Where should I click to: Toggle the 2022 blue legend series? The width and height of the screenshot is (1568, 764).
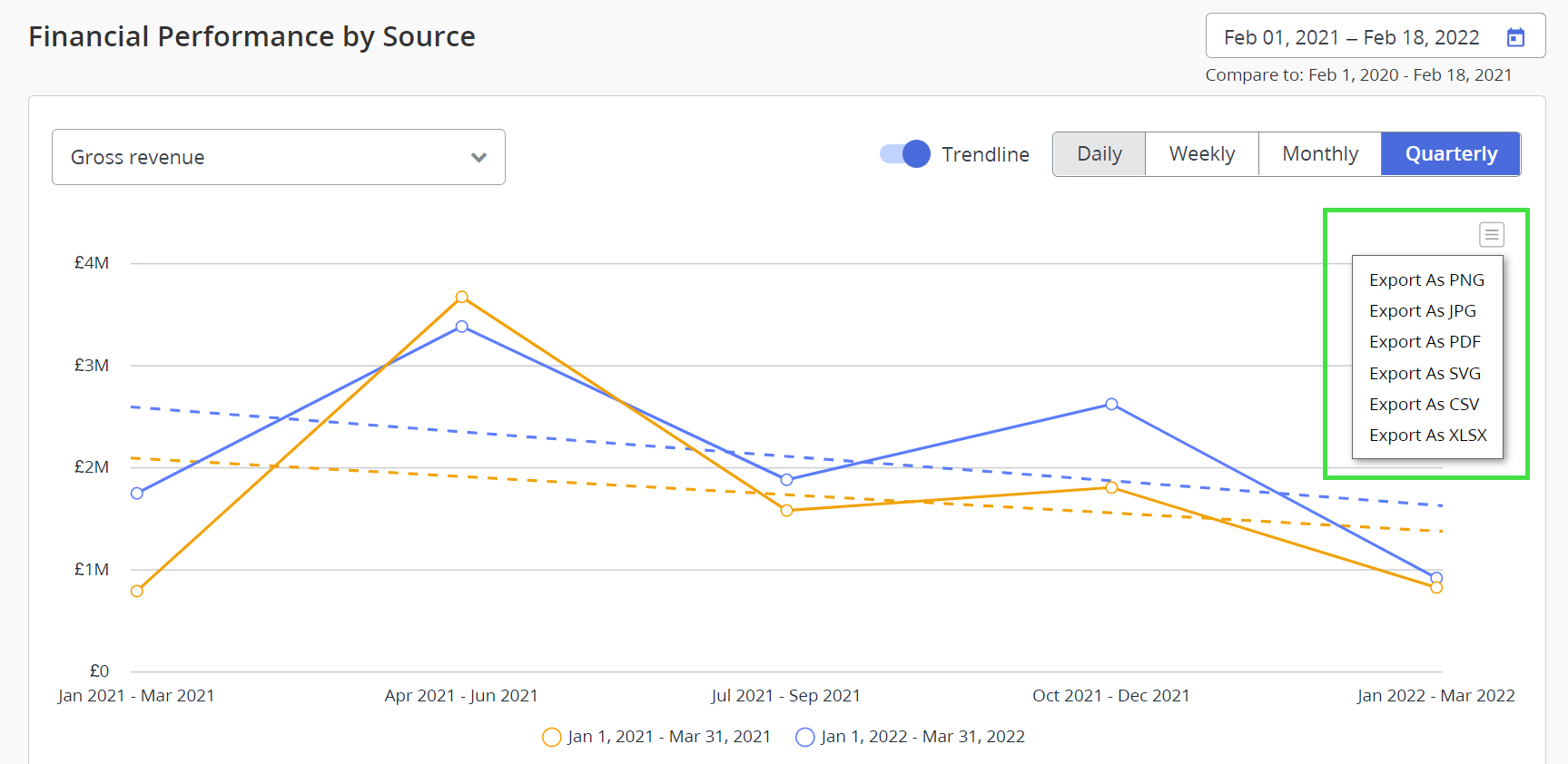910,737
